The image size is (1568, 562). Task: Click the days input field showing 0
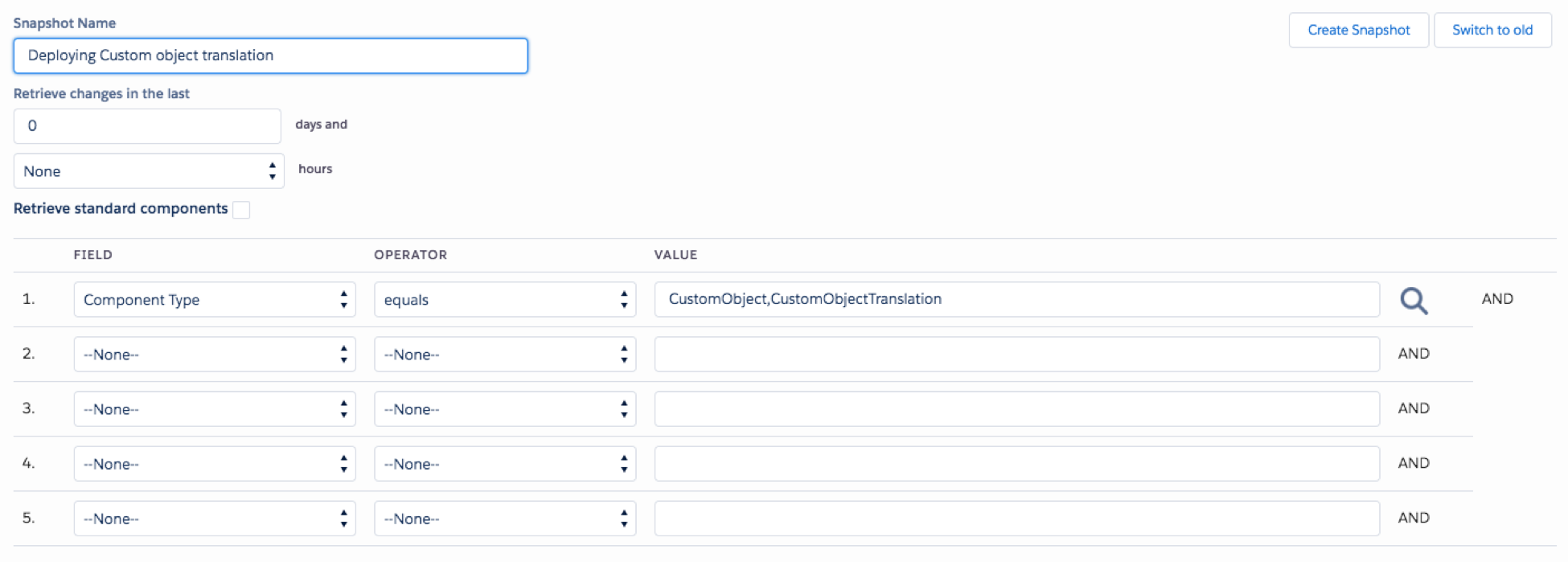[147, 126]
